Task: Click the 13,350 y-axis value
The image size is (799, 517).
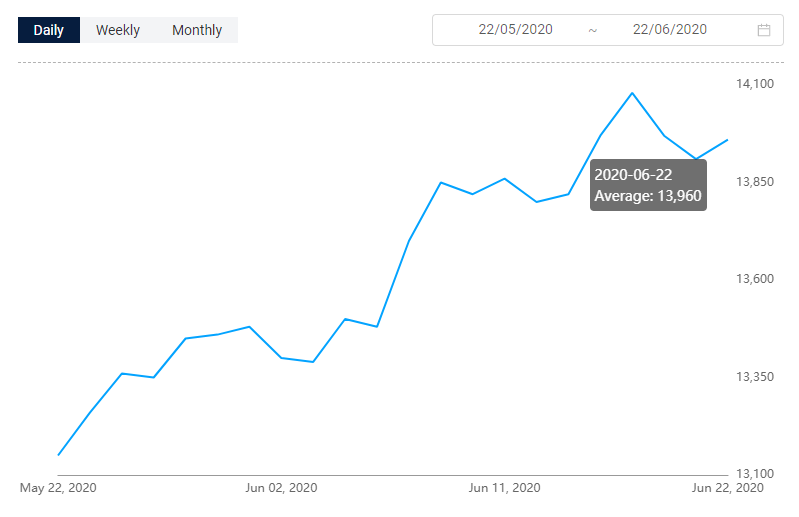Action: tap(755, 376)
